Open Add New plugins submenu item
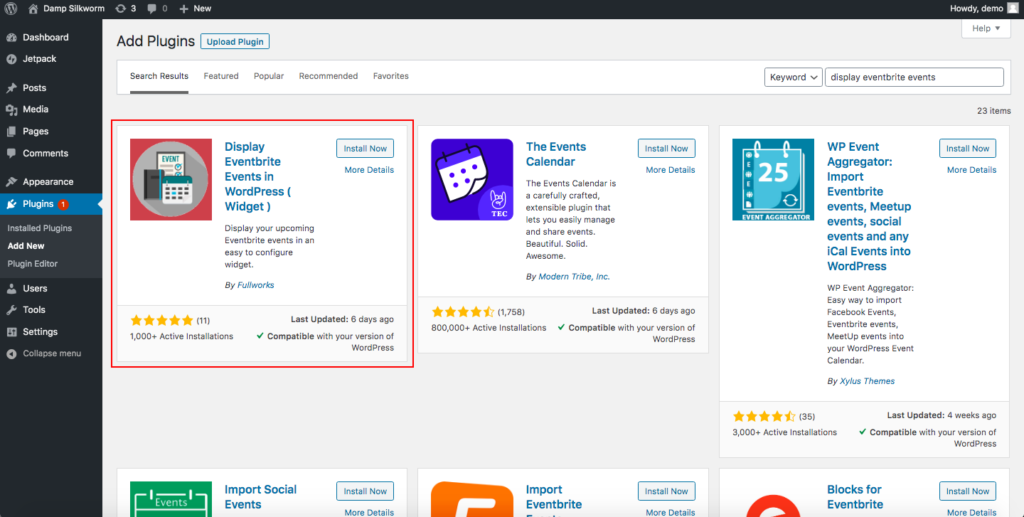The width and height of the screenshot is (1024, 517). coord(25,246)
